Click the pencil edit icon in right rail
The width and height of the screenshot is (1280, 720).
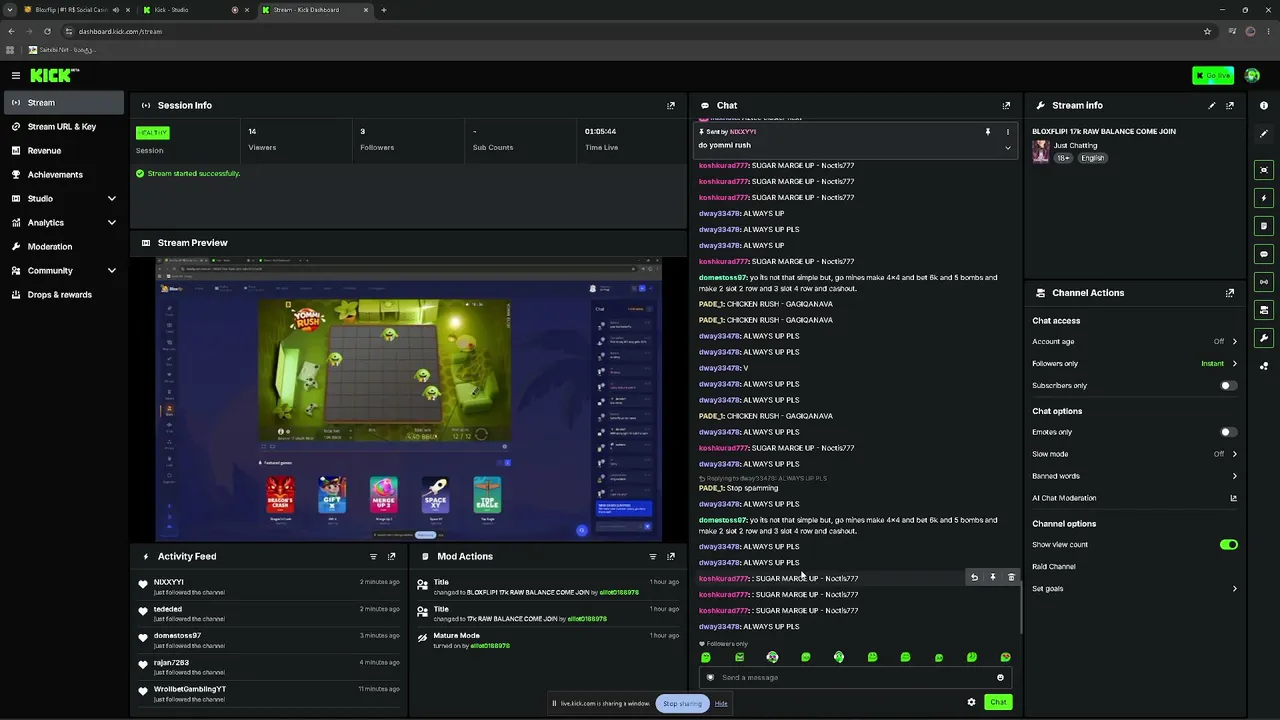pos(1264,134)
